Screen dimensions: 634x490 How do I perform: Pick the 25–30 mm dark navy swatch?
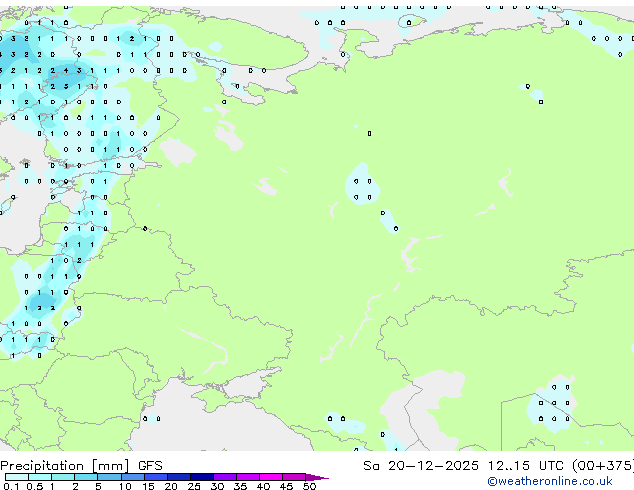202,477
